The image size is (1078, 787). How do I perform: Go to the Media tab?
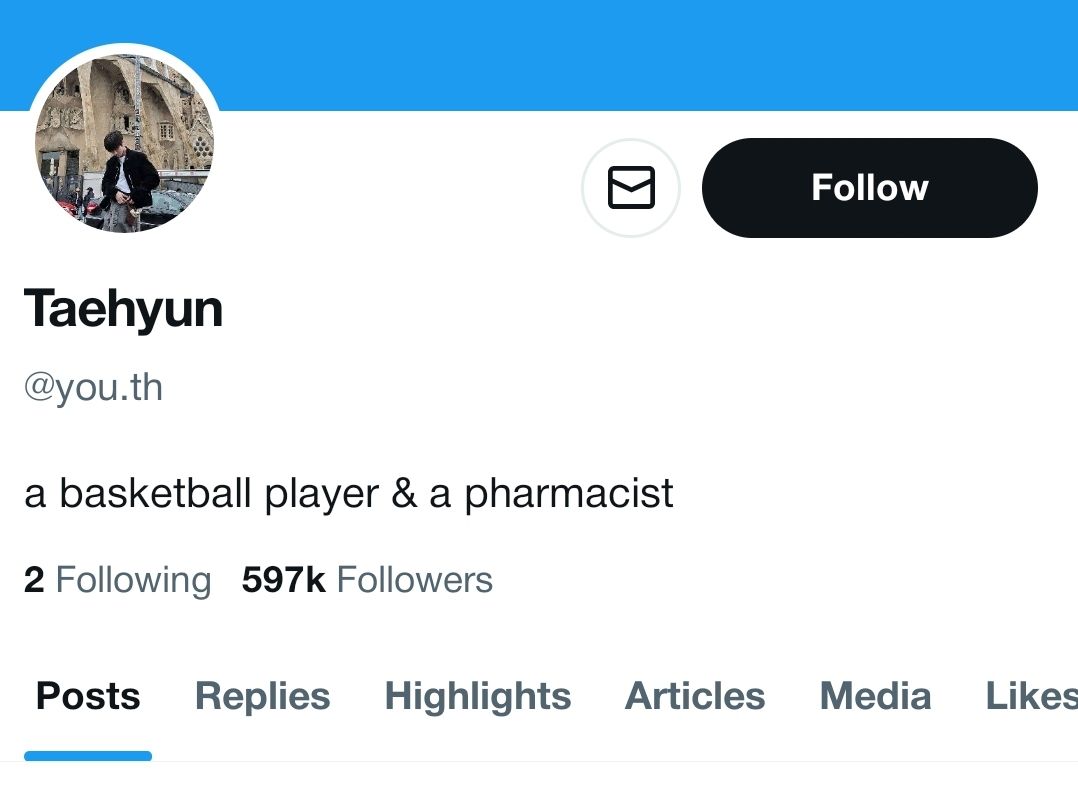click(875, 696)
